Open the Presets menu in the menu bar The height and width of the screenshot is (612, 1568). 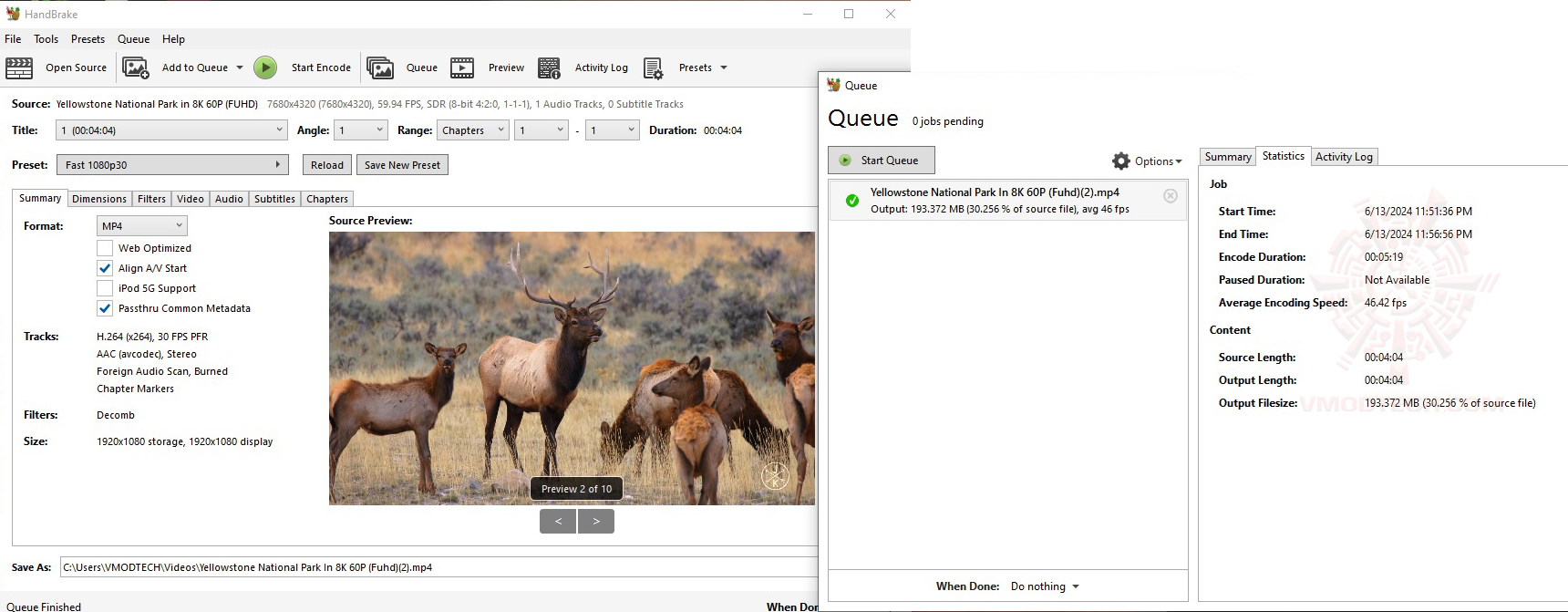click(88, 39)
